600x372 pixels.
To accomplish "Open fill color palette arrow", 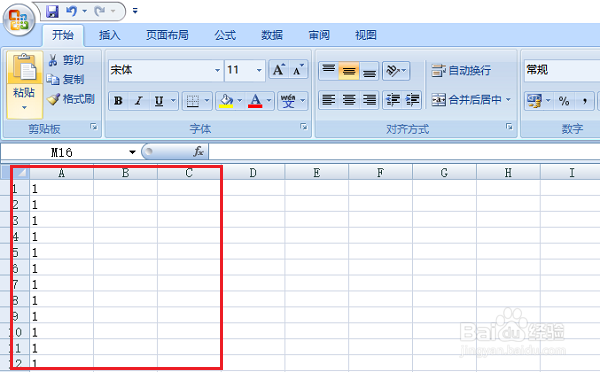I will point(240,101).
